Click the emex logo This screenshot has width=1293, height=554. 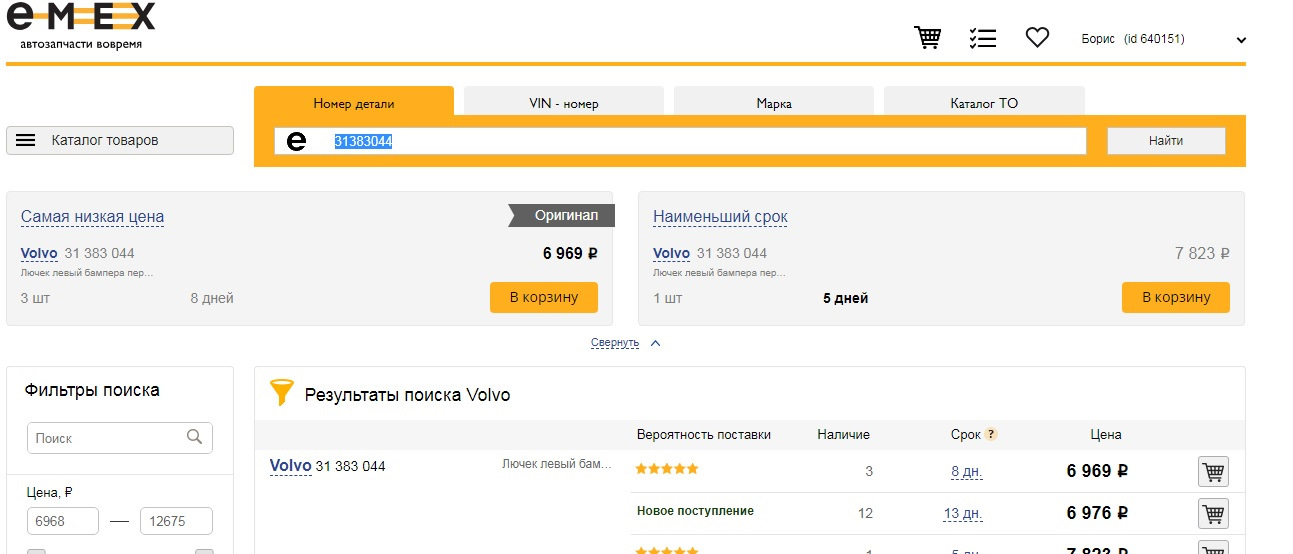pyautogui.click(x=81, y=25)
